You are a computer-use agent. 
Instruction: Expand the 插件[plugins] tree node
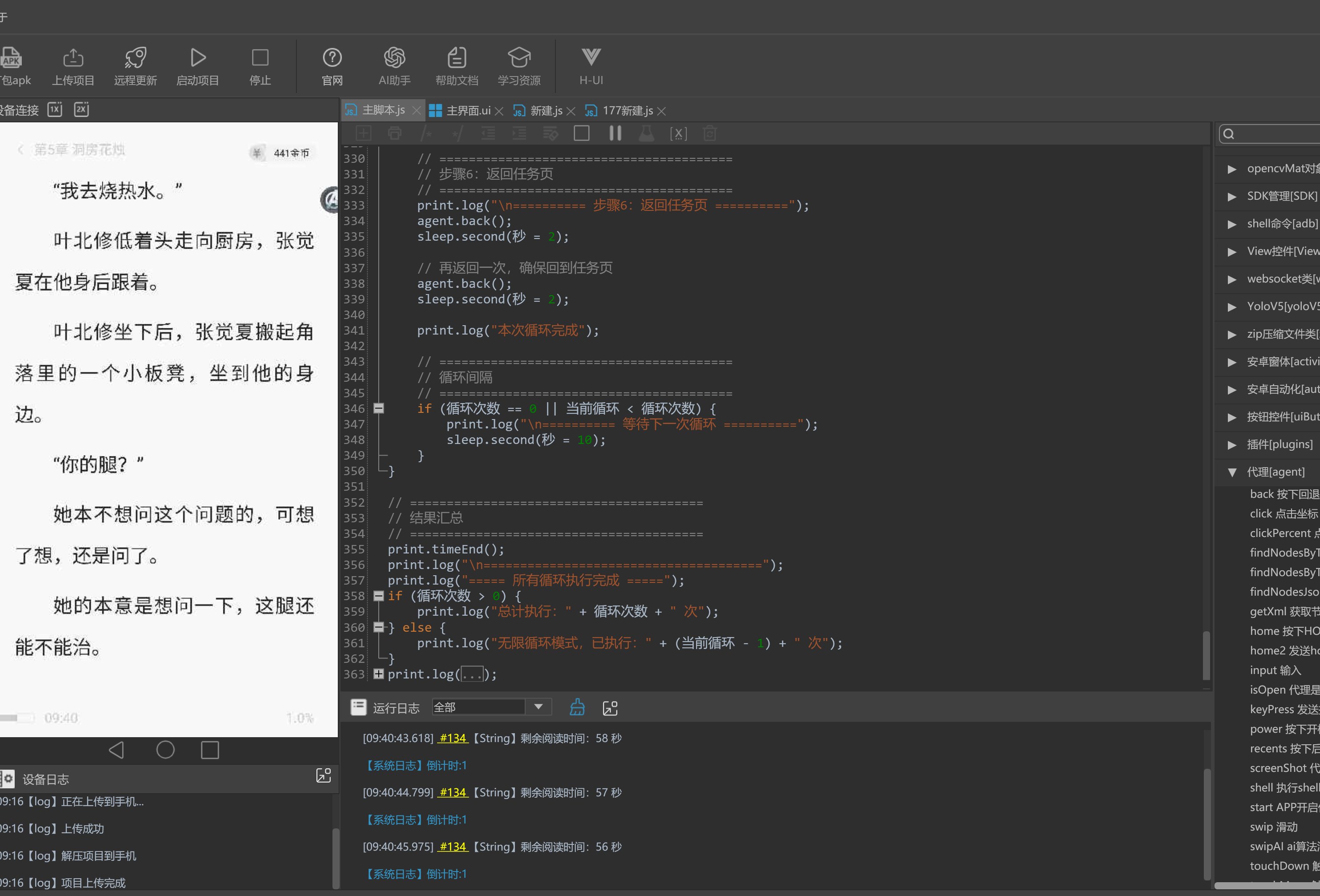(1232, 444)
